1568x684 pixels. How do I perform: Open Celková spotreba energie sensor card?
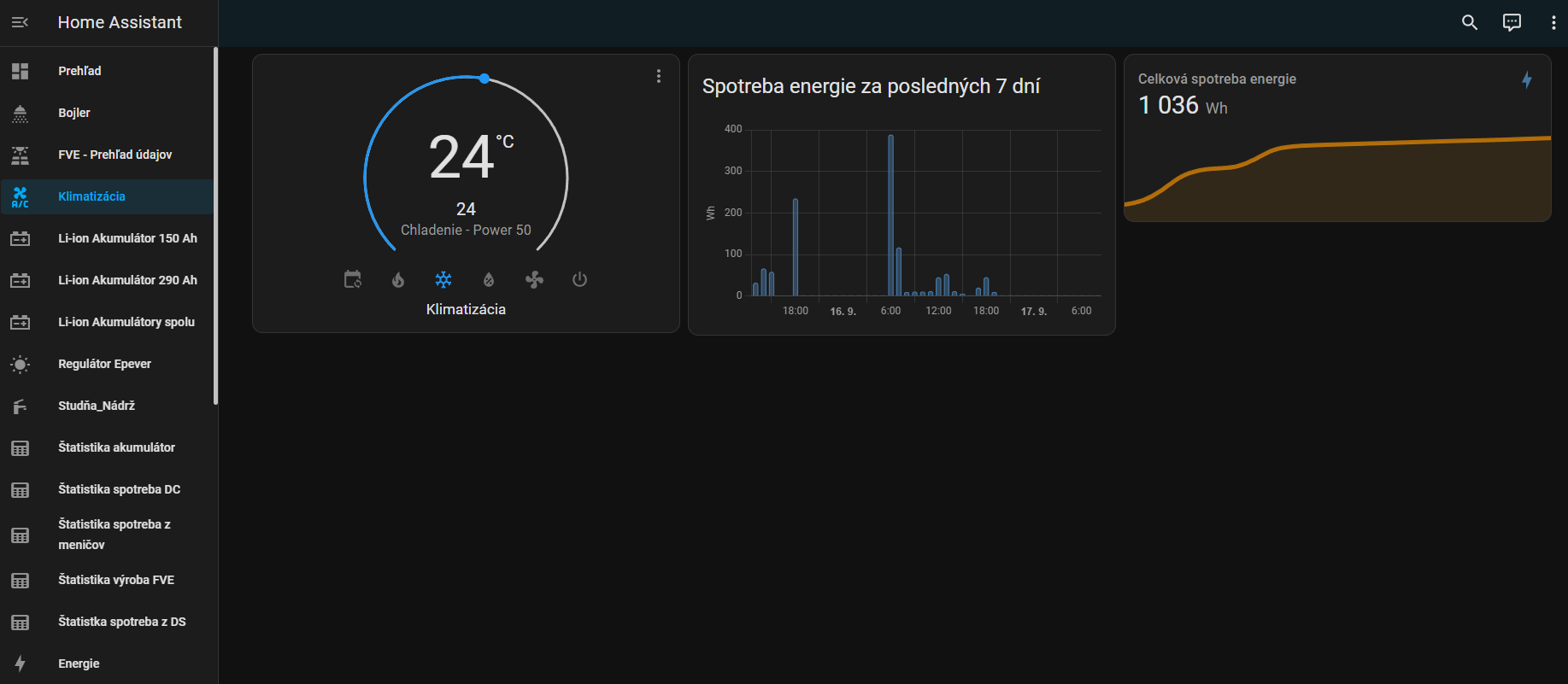1337,138
